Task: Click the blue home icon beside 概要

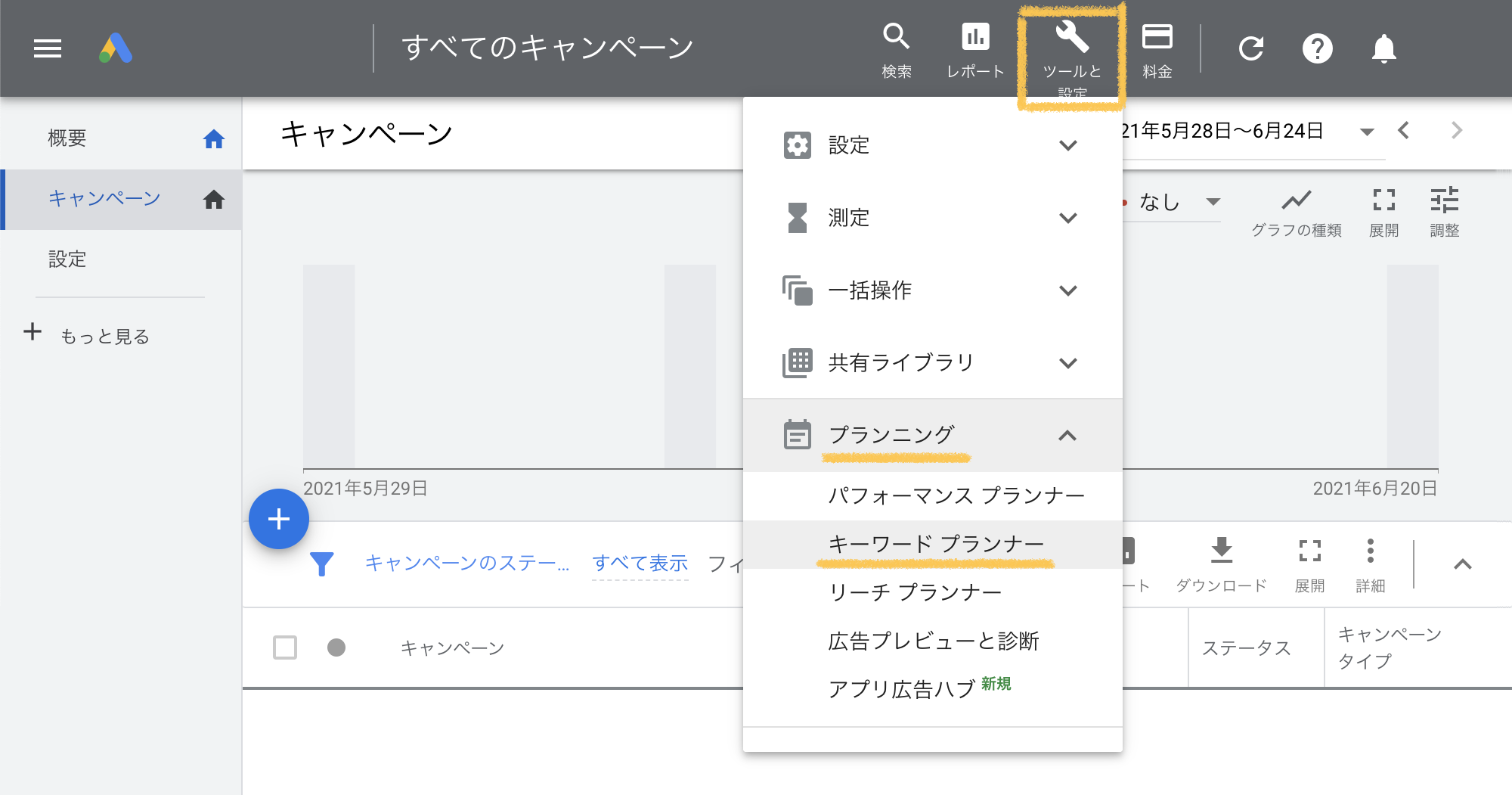Action: coord(214,139)
